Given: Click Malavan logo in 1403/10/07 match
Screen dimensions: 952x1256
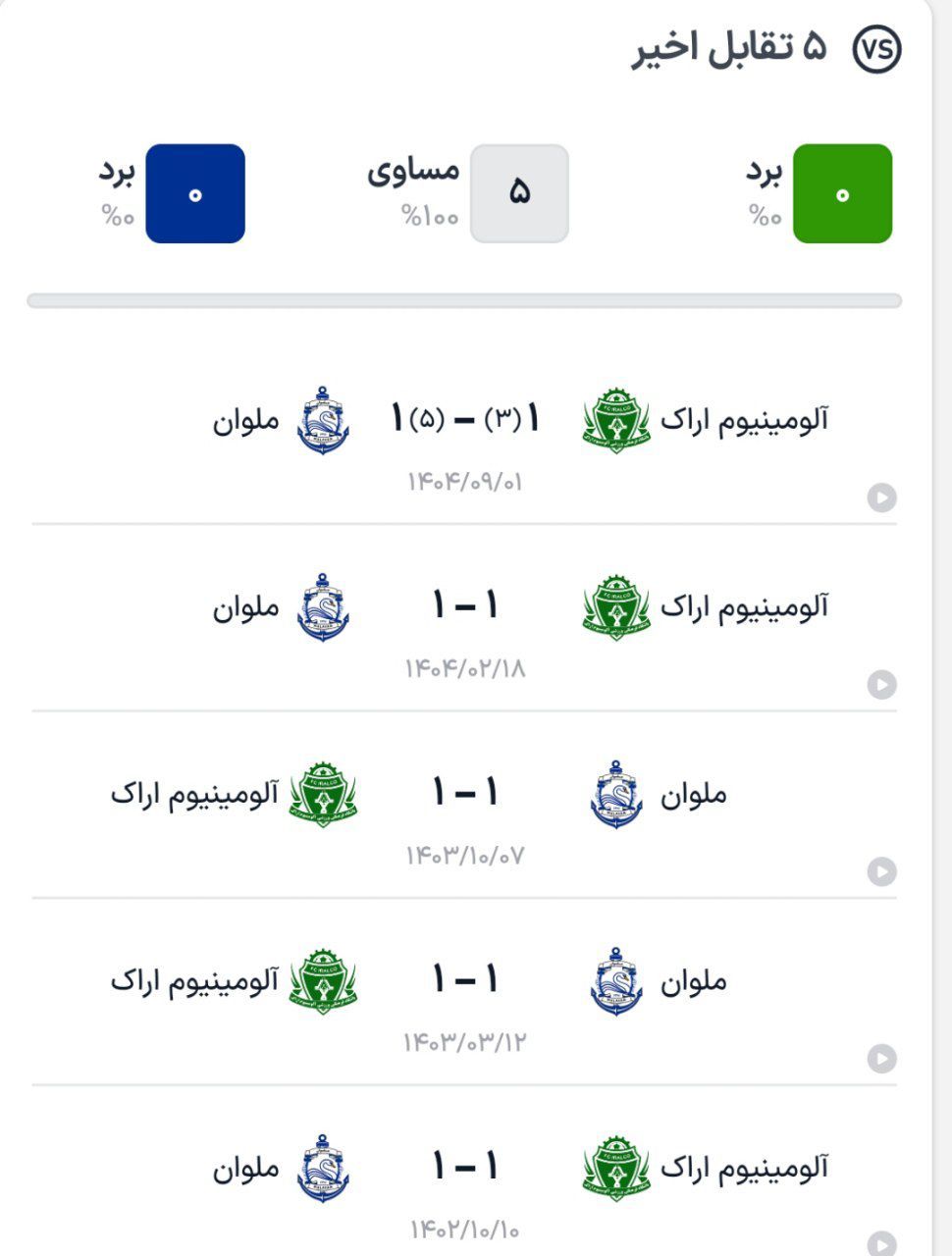Looking at the screenshot, I should [x=616, y=794].
